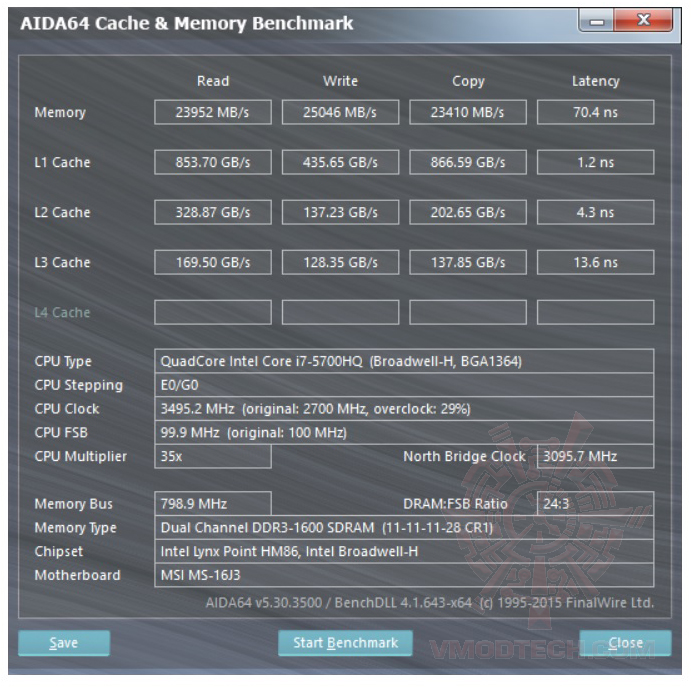692x687 pixels.
Task: Select L1 Cache Write 435.65 GB/s
Action: (340, 162)
